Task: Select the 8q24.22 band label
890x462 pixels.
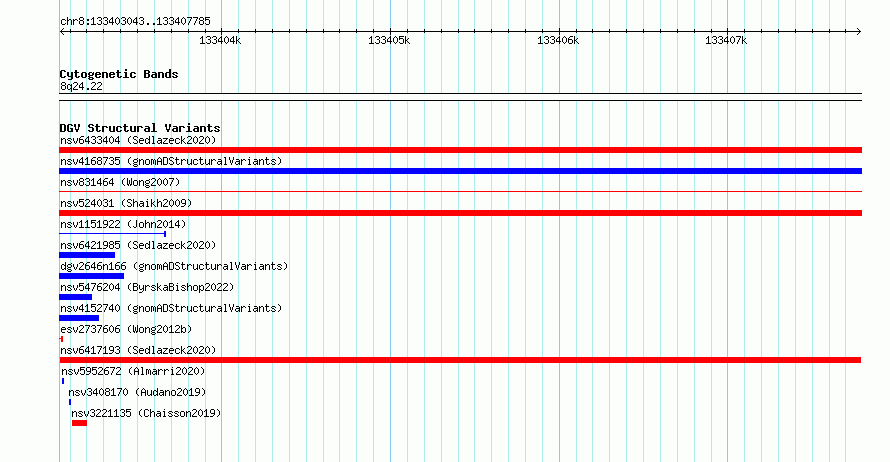Action: [81, 86]
